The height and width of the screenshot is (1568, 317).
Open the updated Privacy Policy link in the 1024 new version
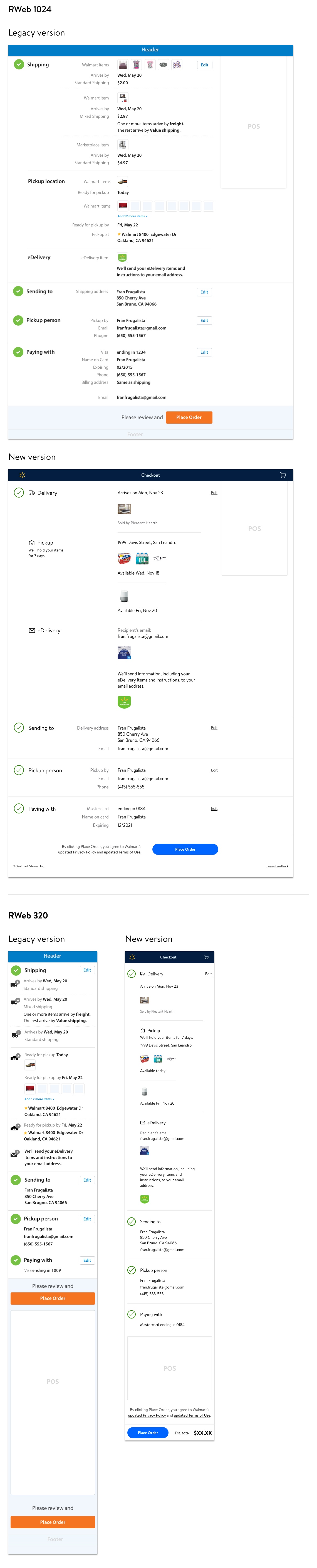77,852
